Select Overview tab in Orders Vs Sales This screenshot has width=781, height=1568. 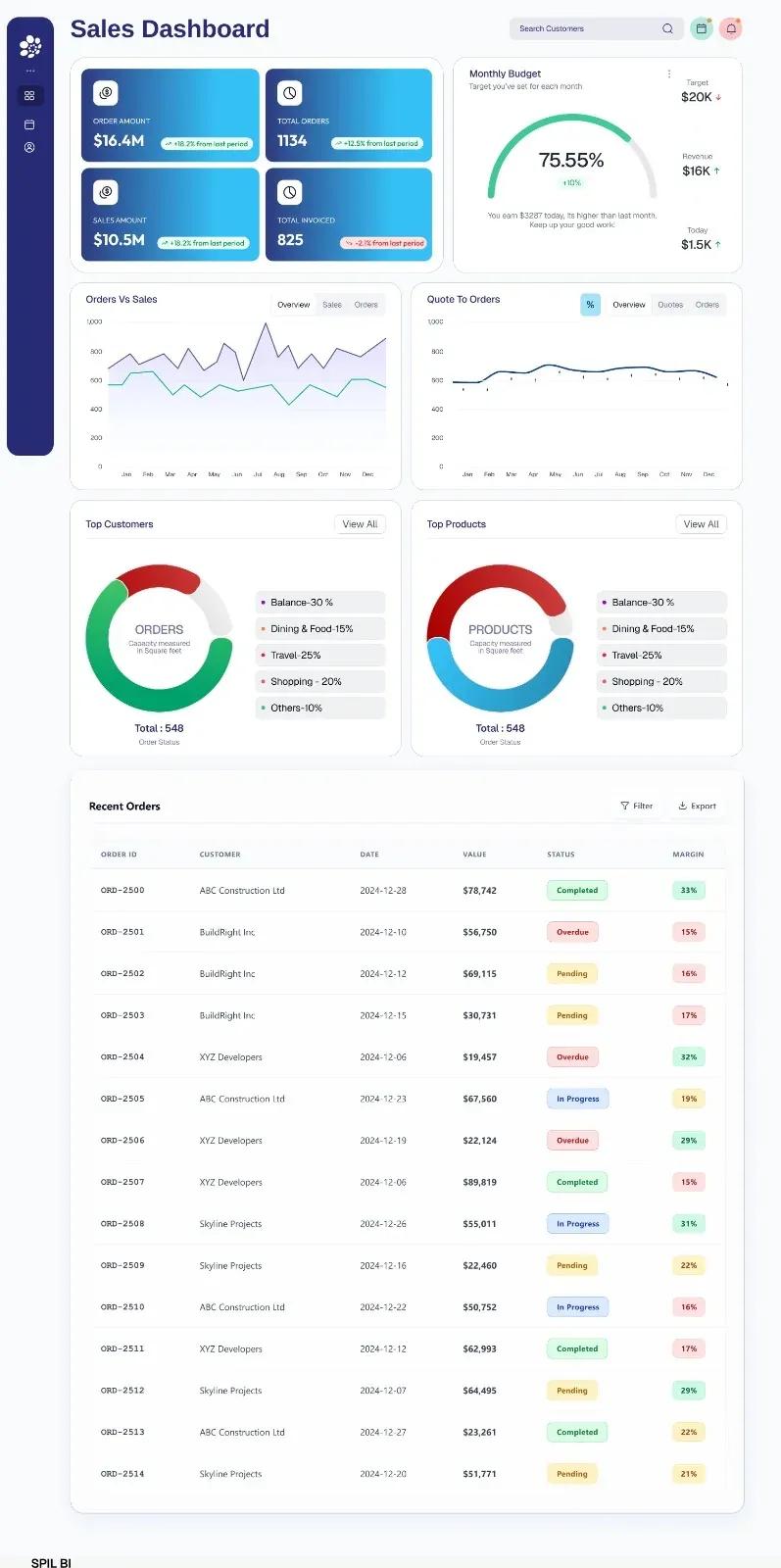click(x=293, y=305)
